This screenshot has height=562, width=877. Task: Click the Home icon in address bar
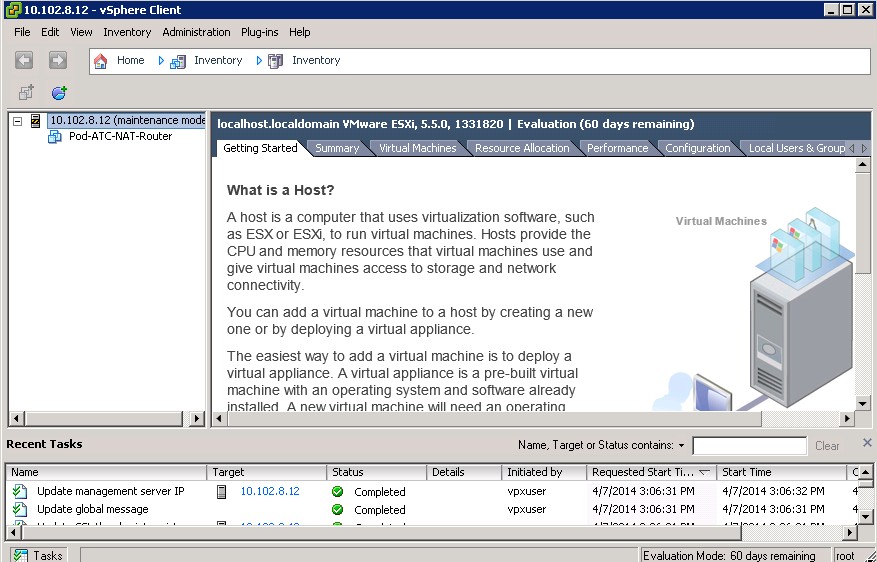pos(100,61)
